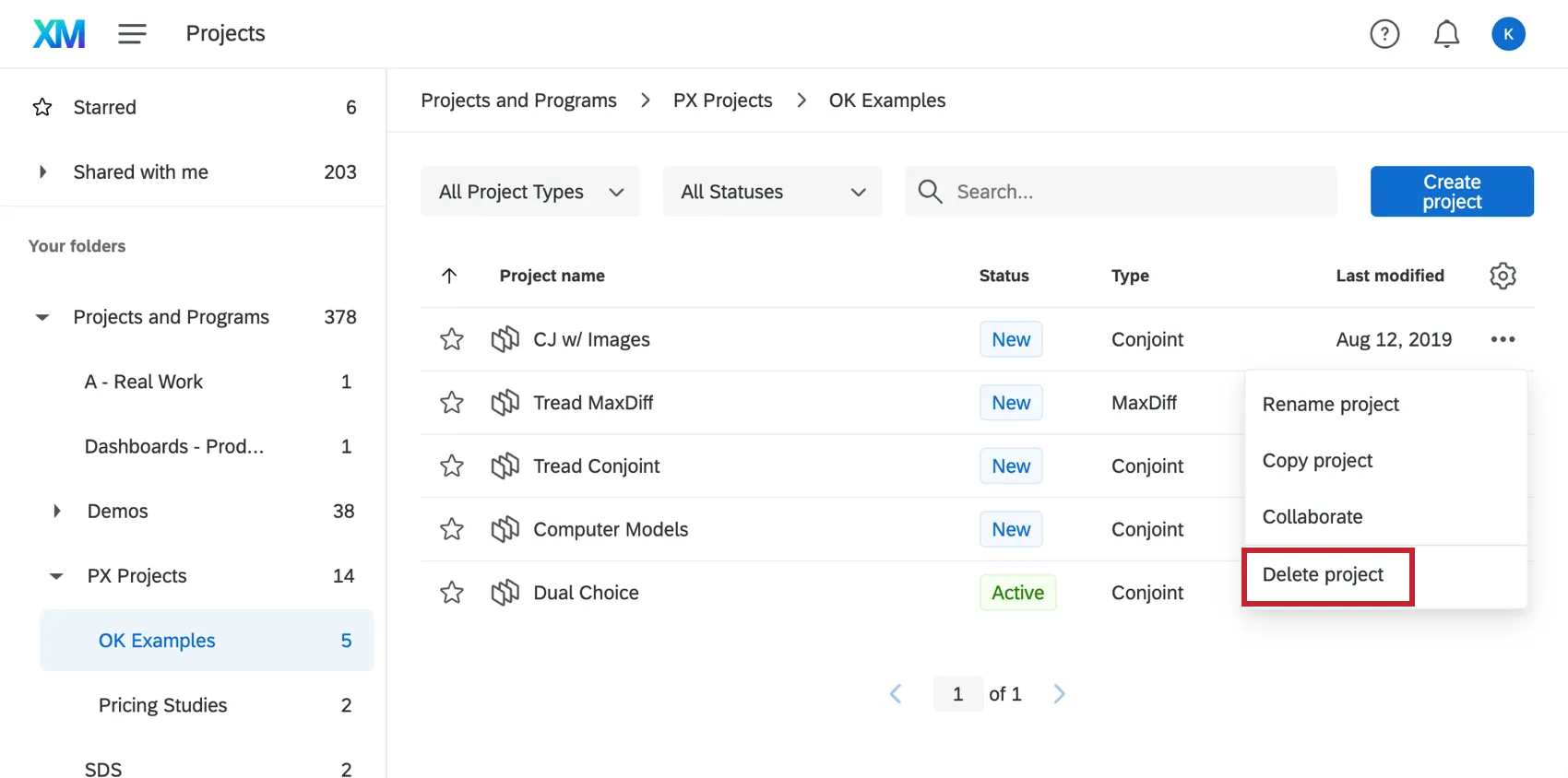Click the three-dot menu for CJ w/ Images
Viewport: 1568px width, 778px height.
pyautogui.click(x=1503, y=339)
